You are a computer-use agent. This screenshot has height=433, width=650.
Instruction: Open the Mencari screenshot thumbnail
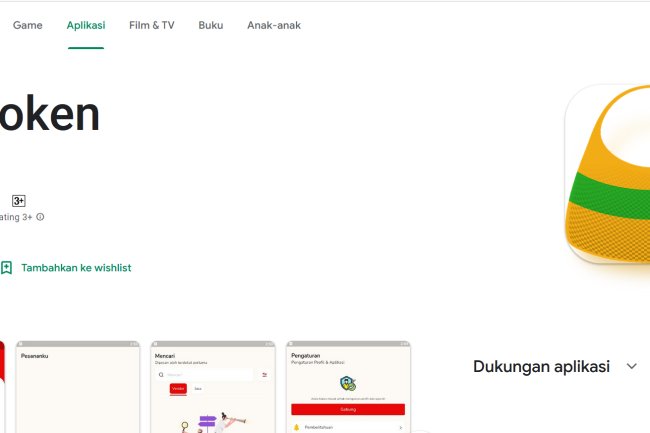click(x=212, y=388)
